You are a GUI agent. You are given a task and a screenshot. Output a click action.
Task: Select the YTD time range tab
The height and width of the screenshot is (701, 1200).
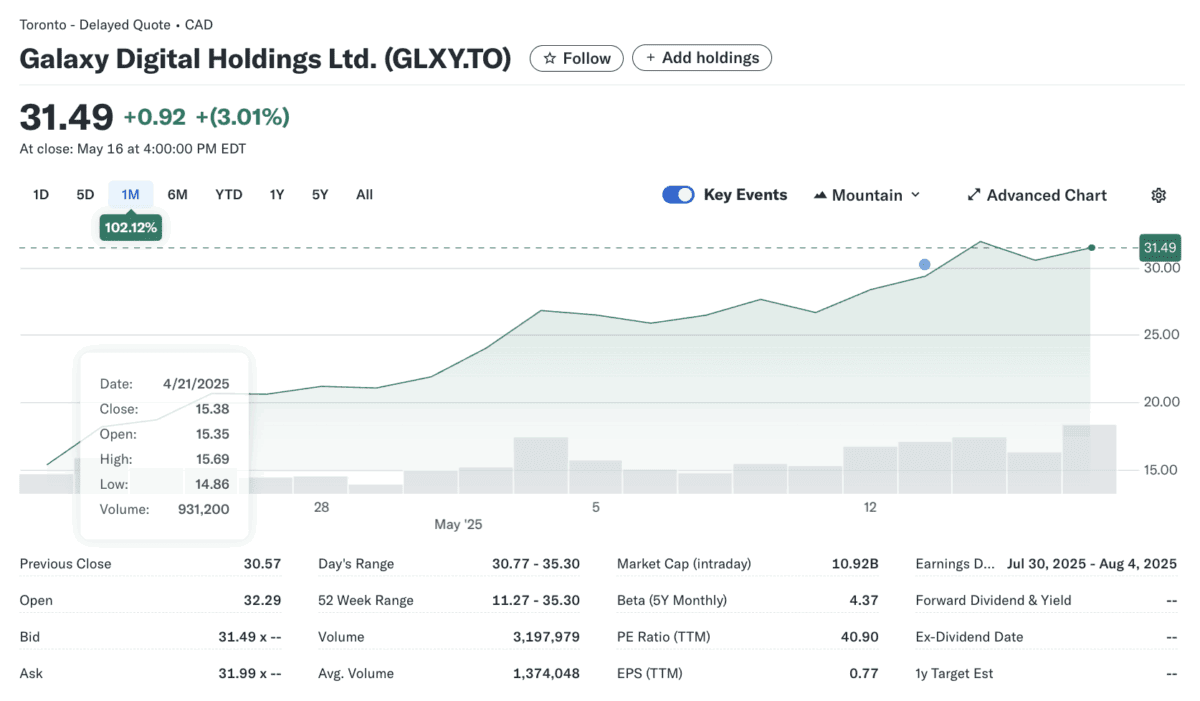point(229,195)
